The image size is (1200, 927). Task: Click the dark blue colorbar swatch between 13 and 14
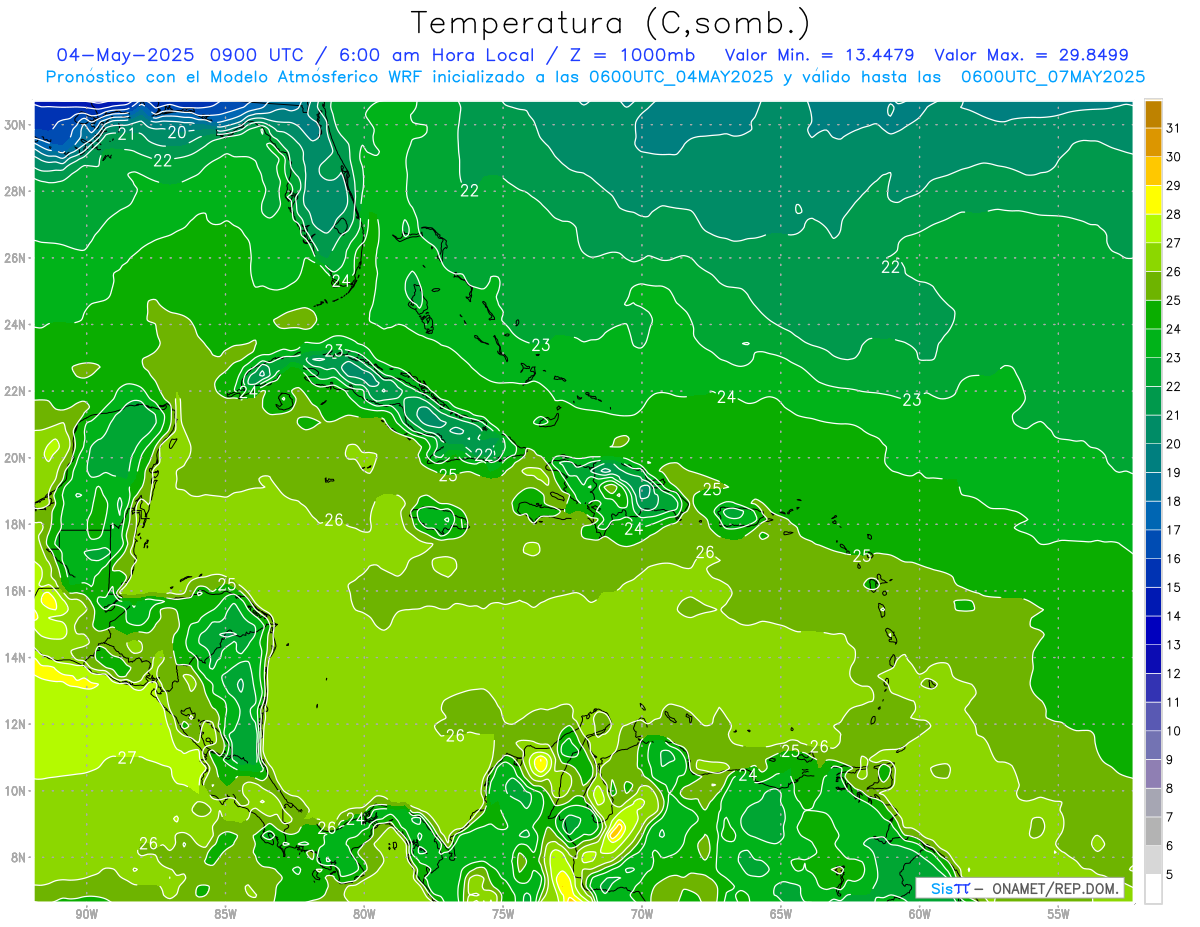pyautogui.click(x=1153, y=630)
